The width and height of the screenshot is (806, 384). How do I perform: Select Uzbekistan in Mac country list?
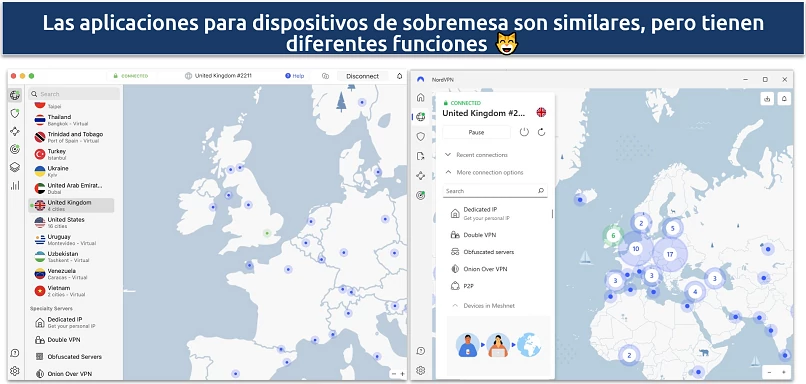pyautogui.click(x=71, y=257)
